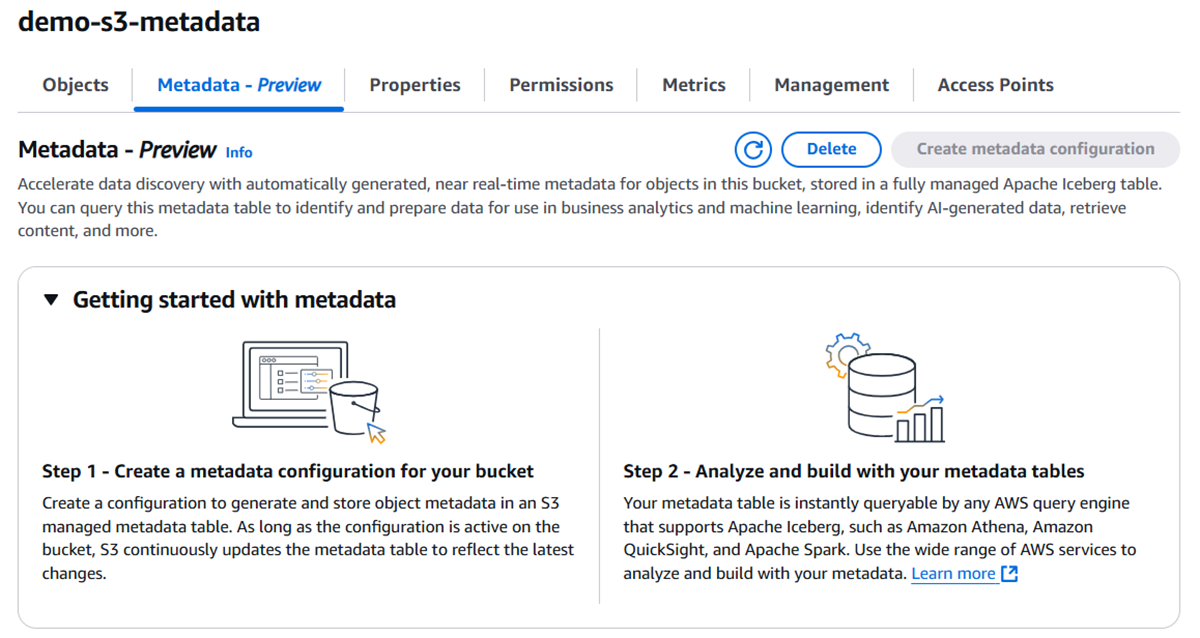The image size is (1200, 638).
Task: Open the Objects tab
Action: point(75,85)
